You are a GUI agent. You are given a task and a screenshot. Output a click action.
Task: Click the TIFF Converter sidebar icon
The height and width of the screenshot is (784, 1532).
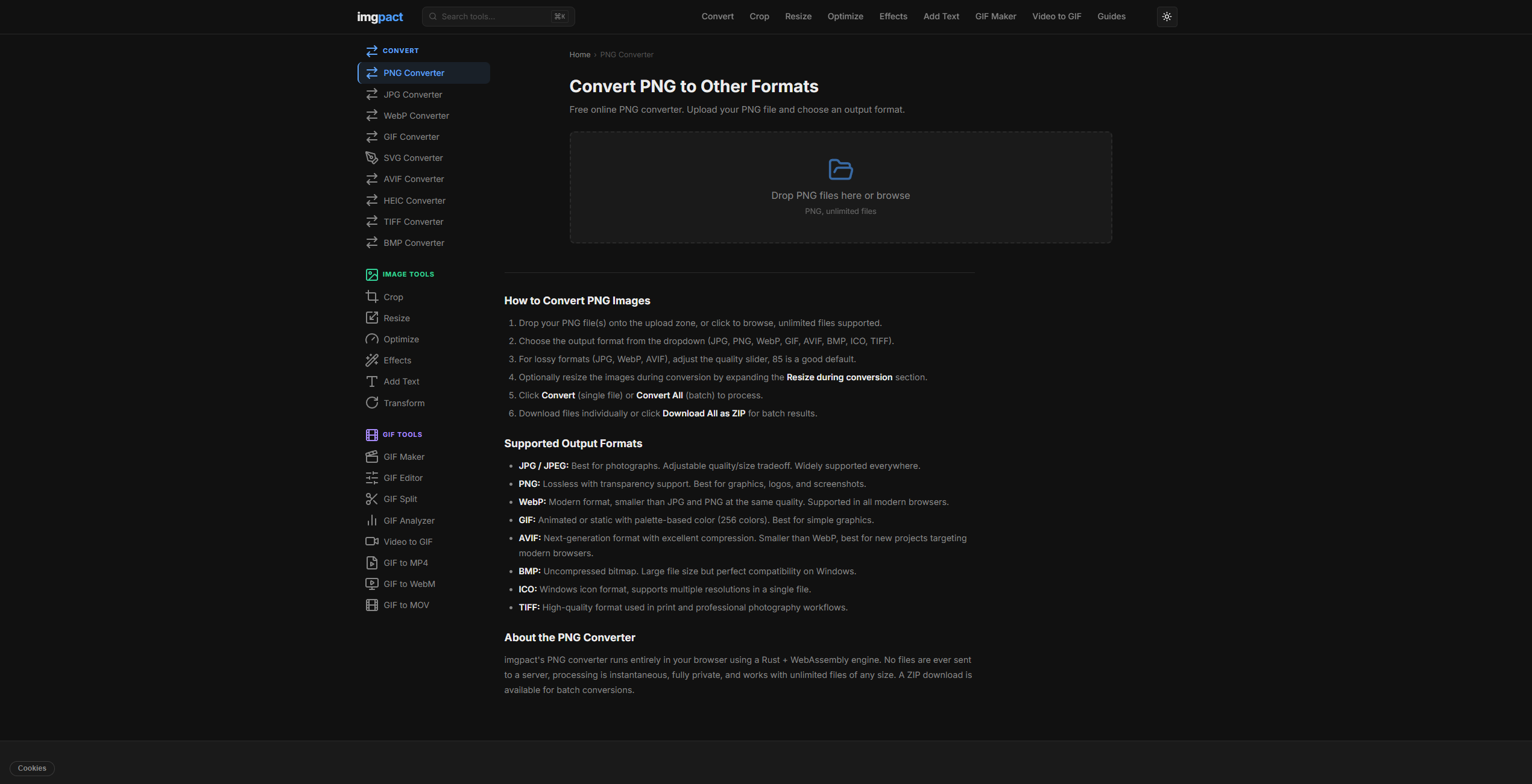372,222
